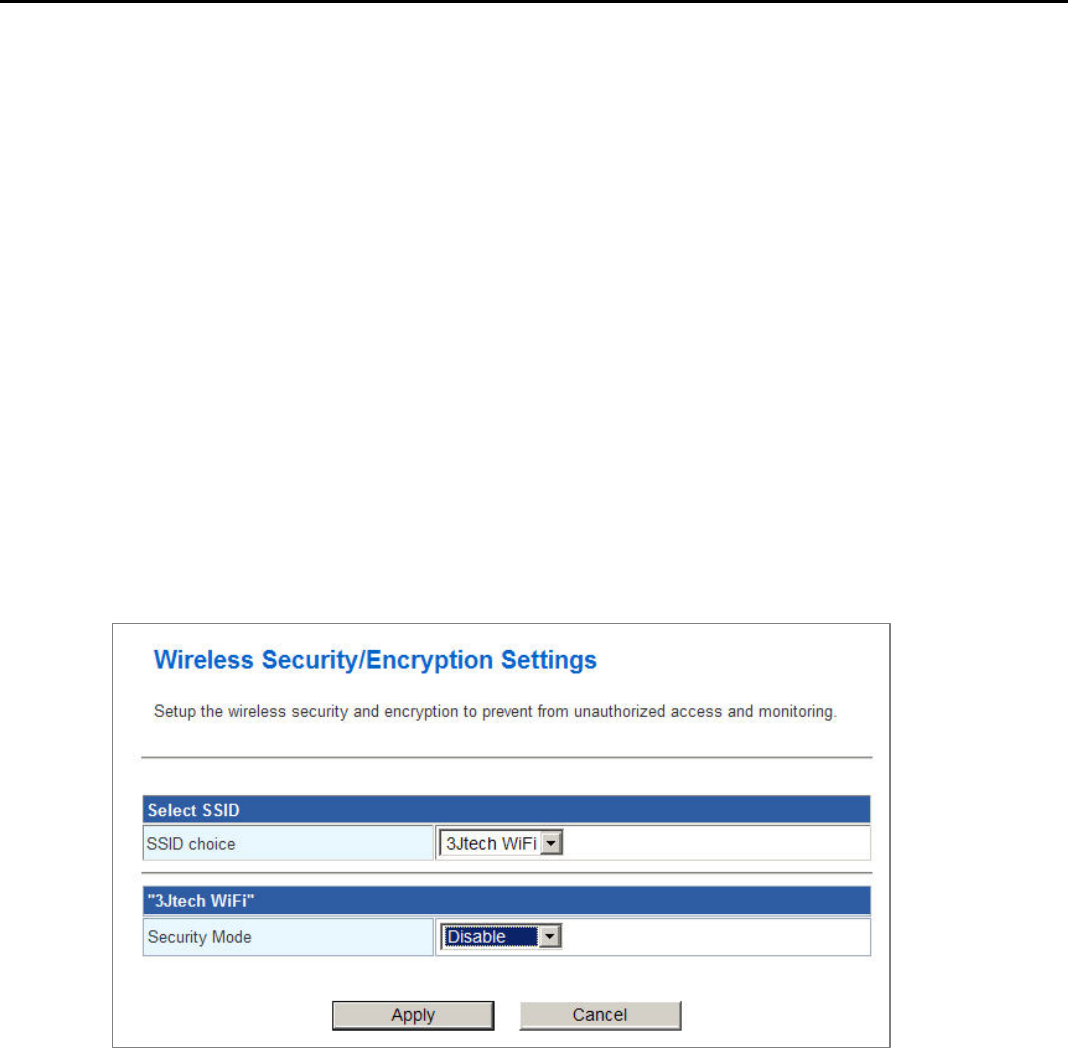Click empty cell right of Security Mode dropdown
This screenshot has width=1068, height=1048.
coord(715,937)
